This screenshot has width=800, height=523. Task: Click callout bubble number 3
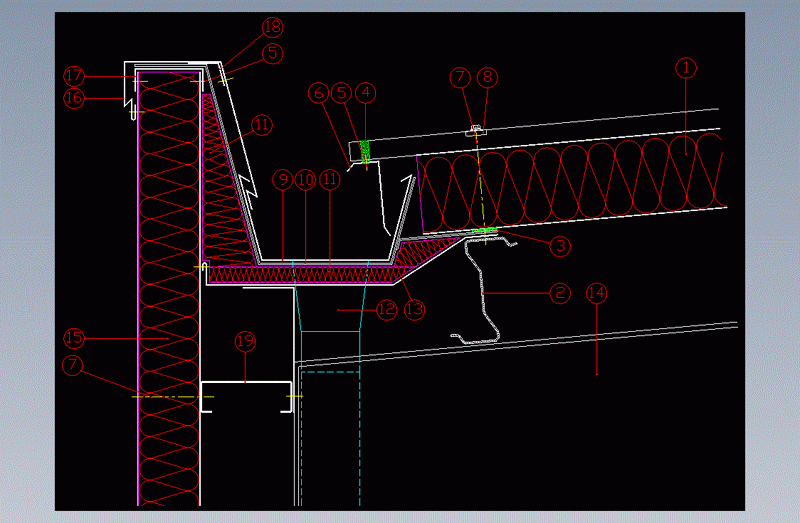(561, 243)
